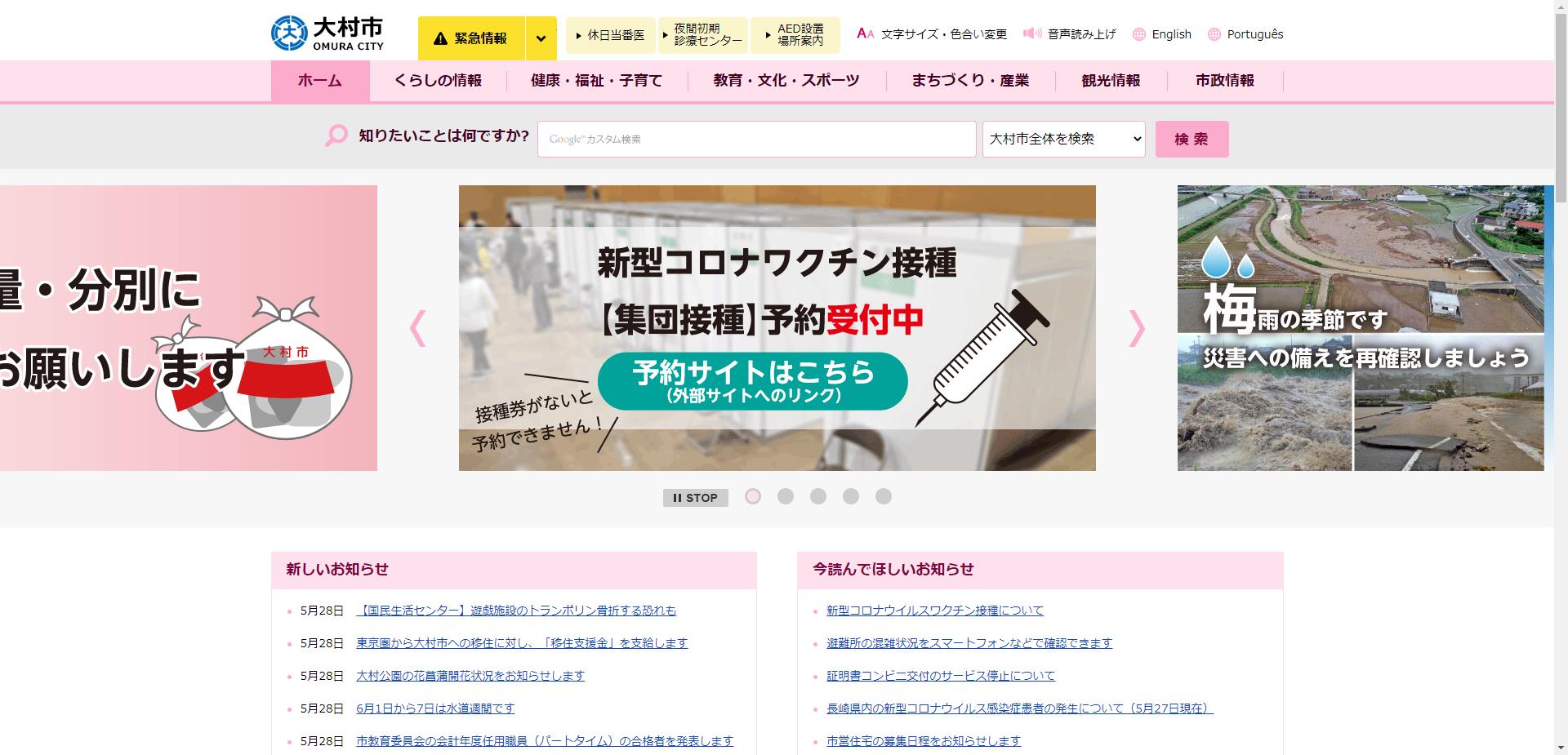Open the search scope dropdown
The image size is (1568, 755).
click(1063, 139)
